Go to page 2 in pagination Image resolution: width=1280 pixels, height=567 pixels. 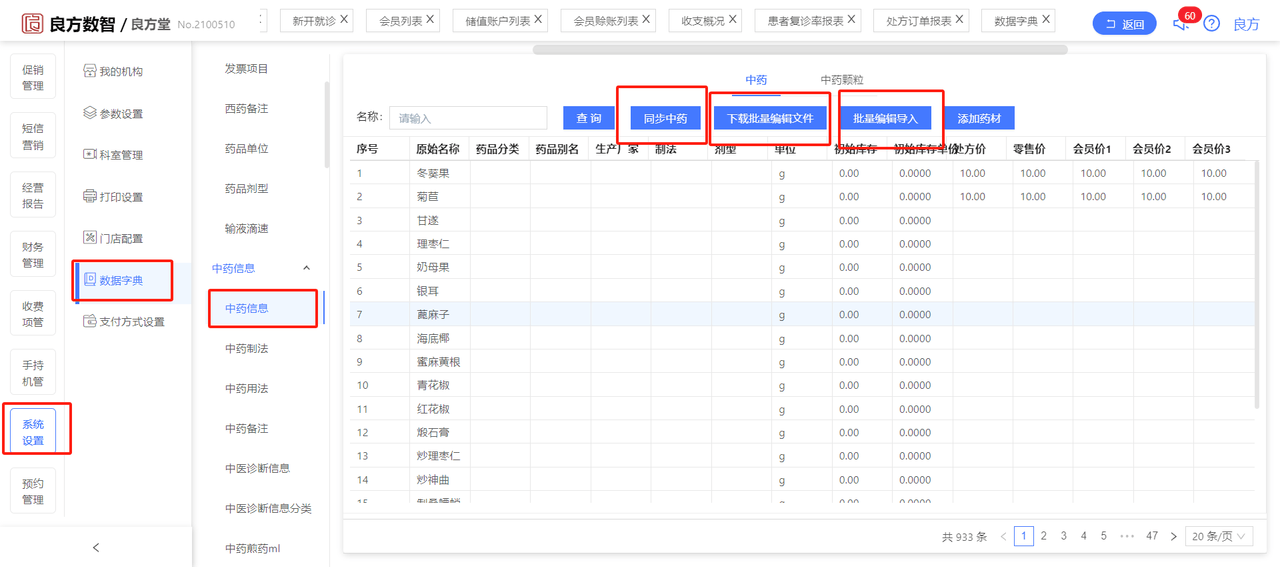pyautogui.click(x=1044, y=536)
